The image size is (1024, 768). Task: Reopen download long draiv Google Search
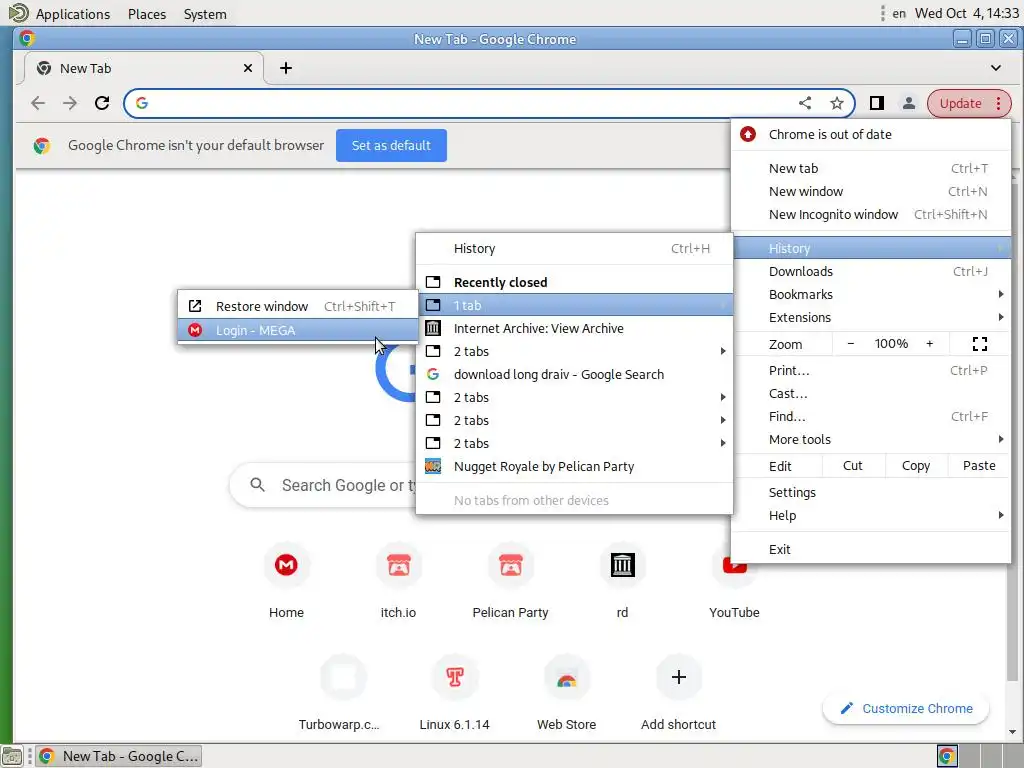(574, 374)
